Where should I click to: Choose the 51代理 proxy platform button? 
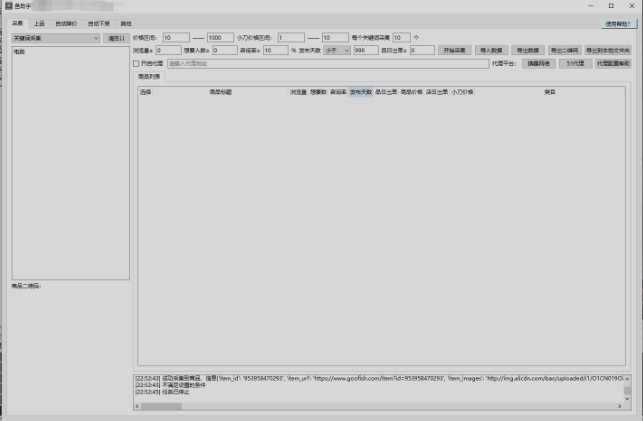(x=574, y=63)
